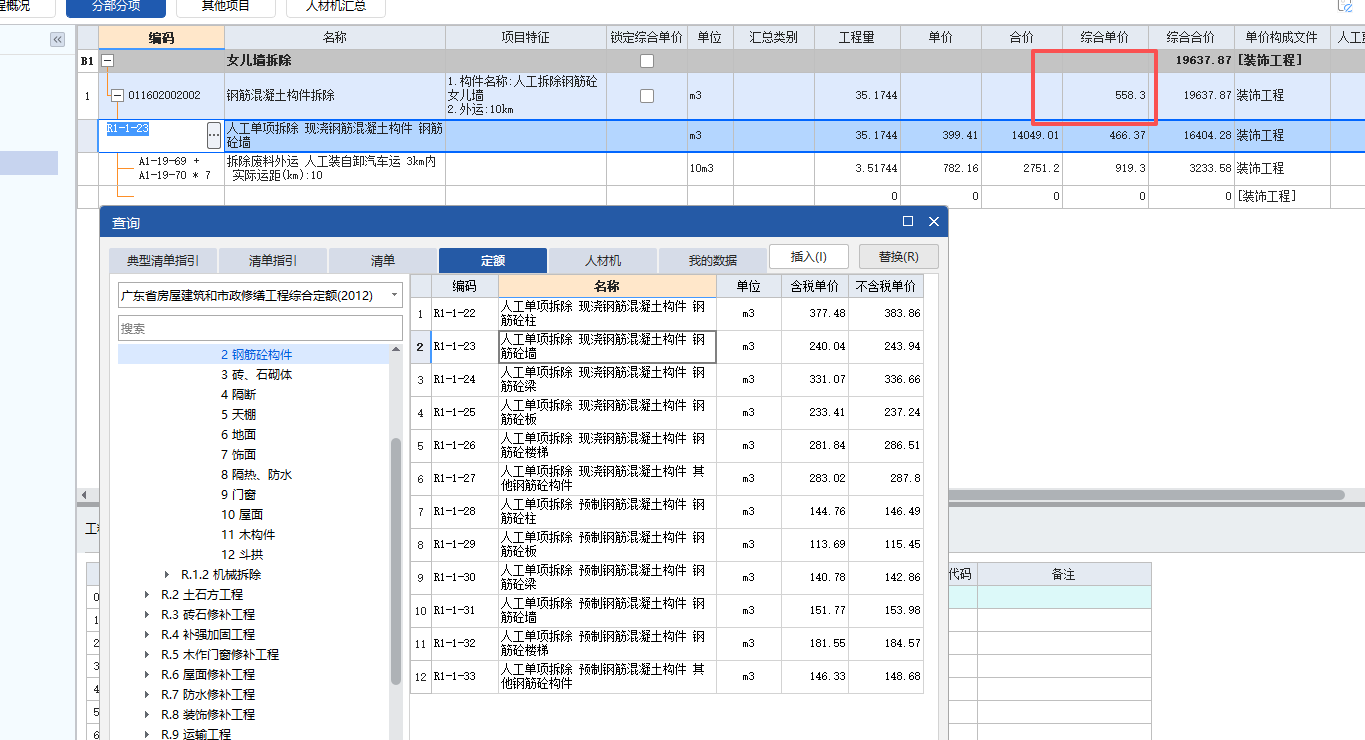Select quota row R1-1-26 钢筋砼楼梯
This screenshot has width=1365, height=740.
tap(667, 446)
